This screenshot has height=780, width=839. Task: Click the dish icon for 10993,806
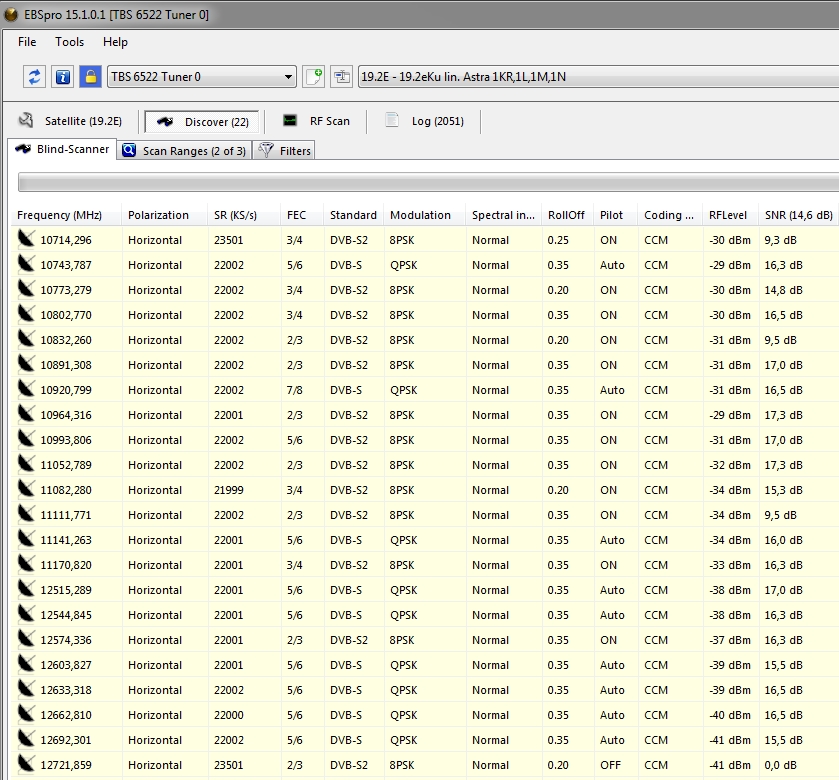(26, 439)
